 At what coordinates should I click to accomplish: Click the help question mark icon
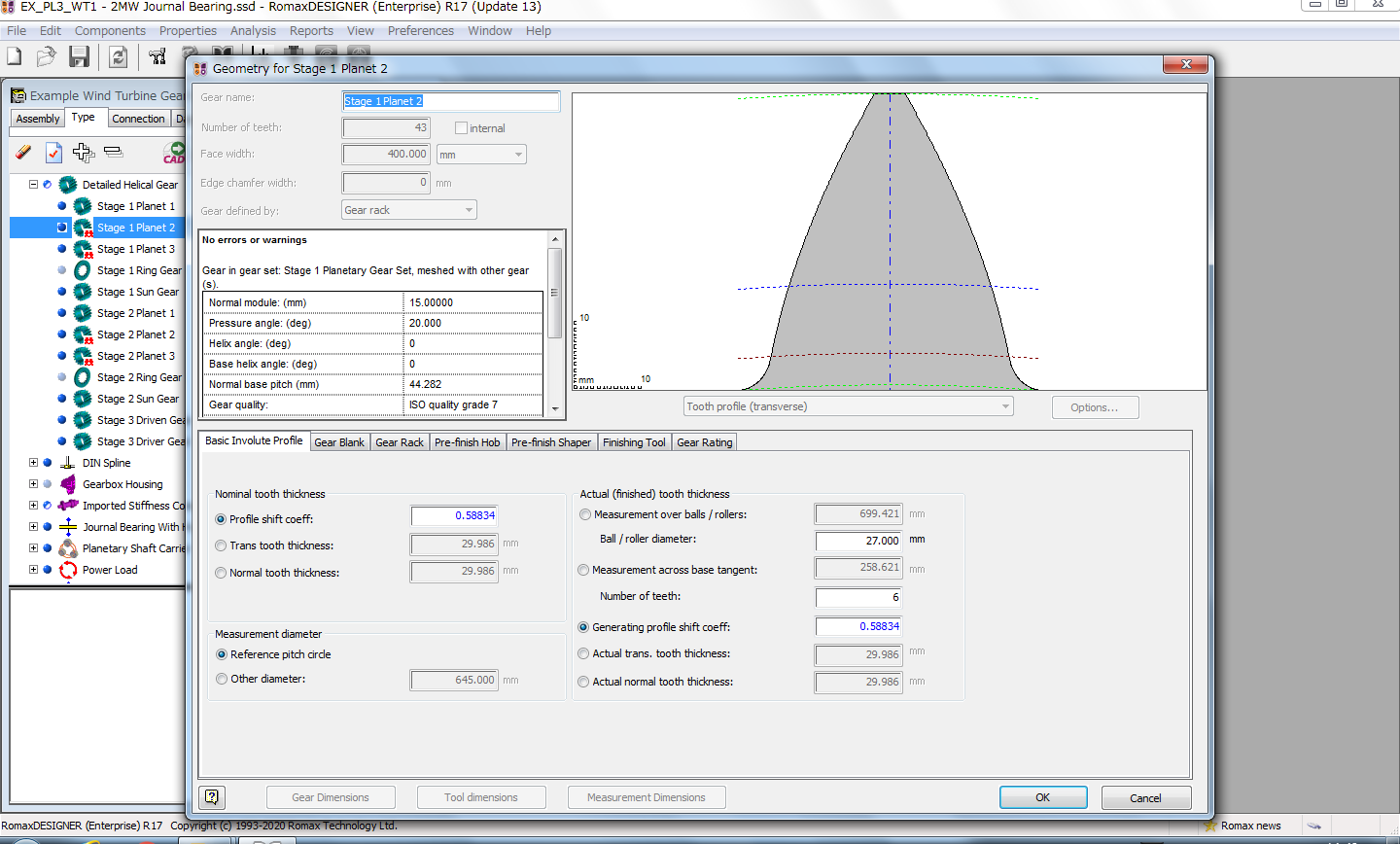coord(212,797)
